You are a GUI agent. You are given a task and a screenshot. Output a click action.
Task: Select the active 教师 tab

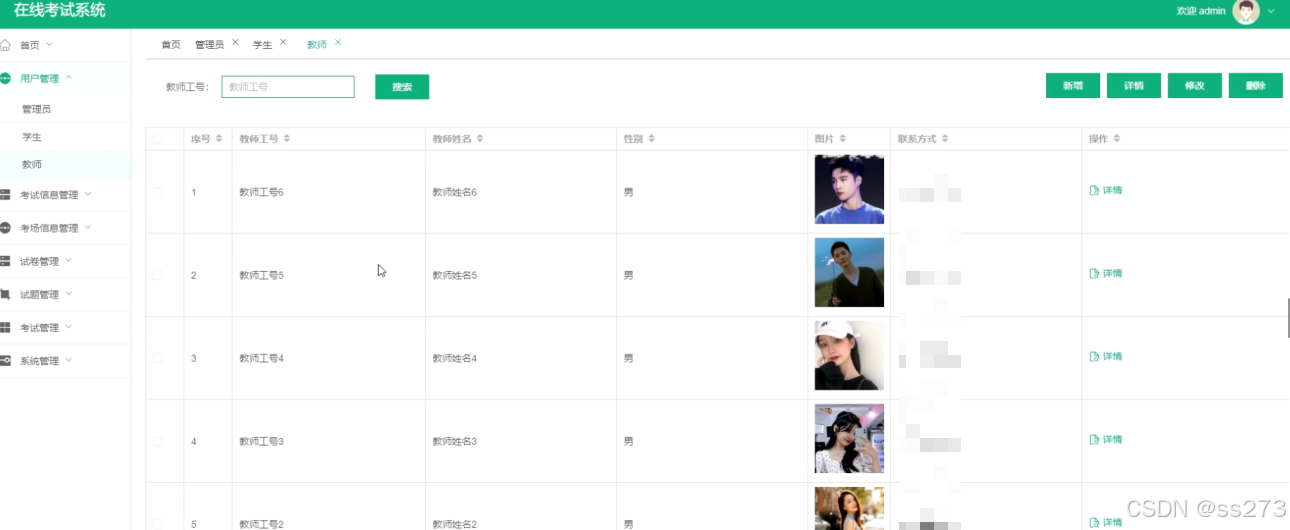[x=317, y=45]
